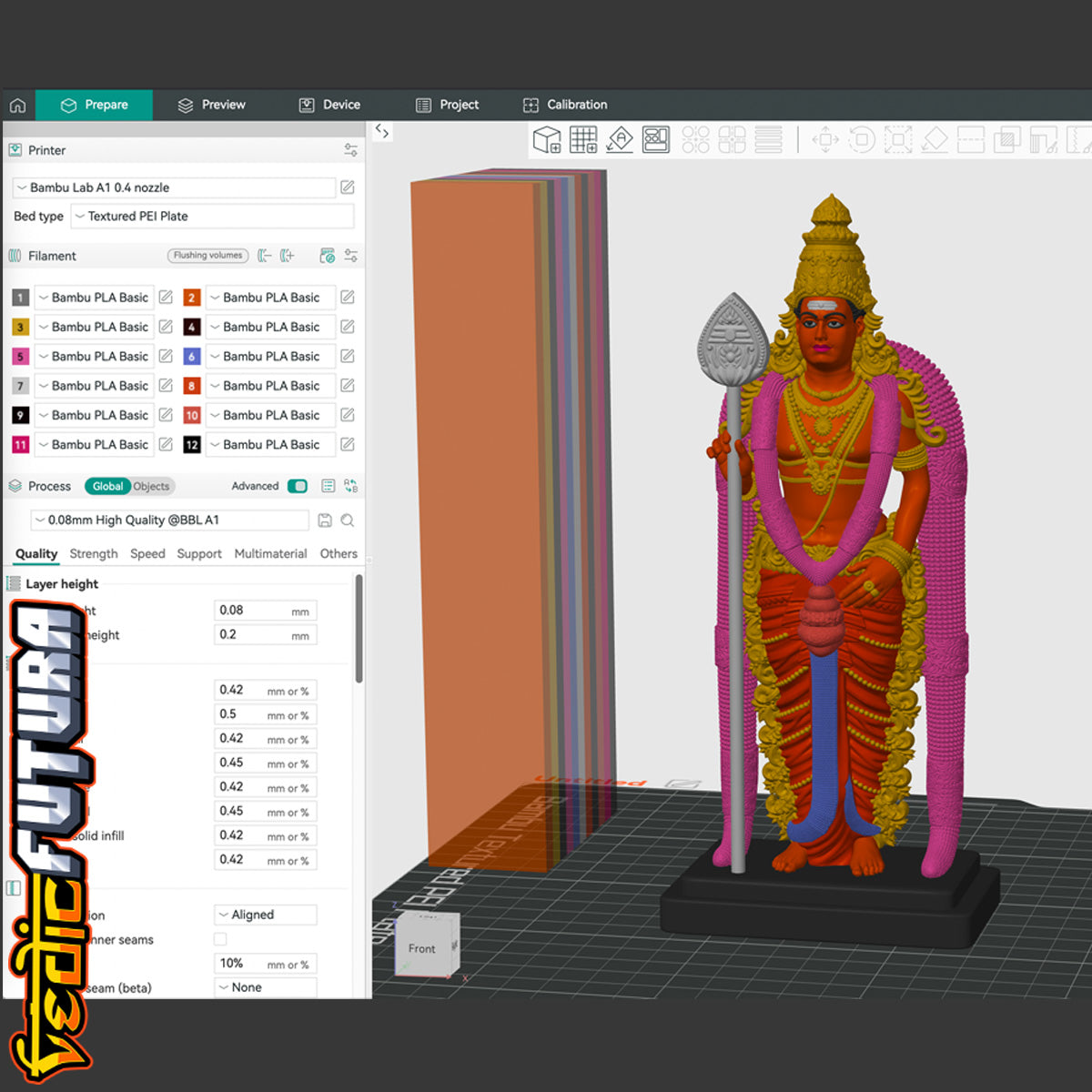Click the remove filament icon
The height and width of the screenshot is (1092, 1092).
pyautogui.click(x=264, y=256)
